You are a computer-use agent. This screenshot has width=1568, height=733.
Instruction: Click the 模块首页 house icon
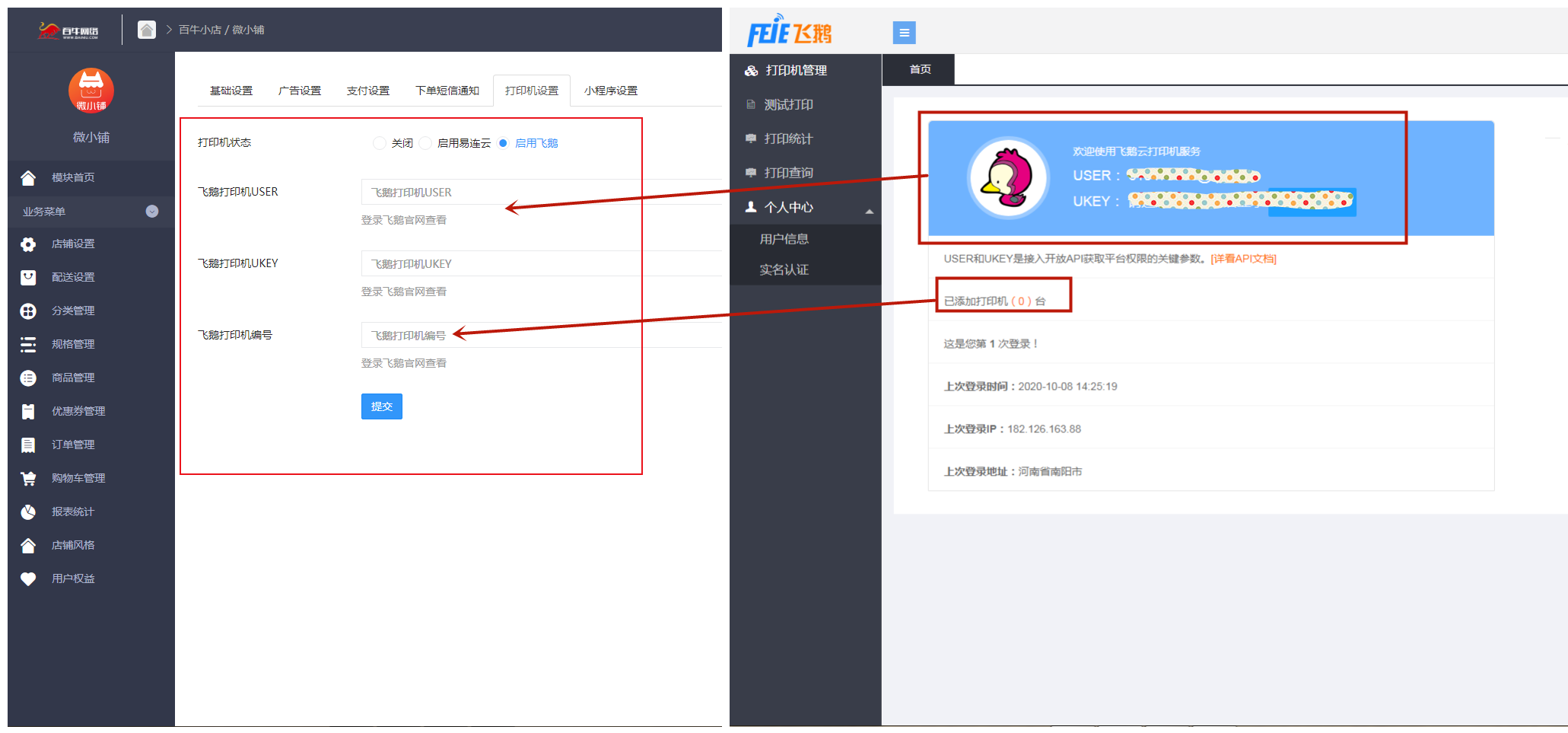point(28,177)
